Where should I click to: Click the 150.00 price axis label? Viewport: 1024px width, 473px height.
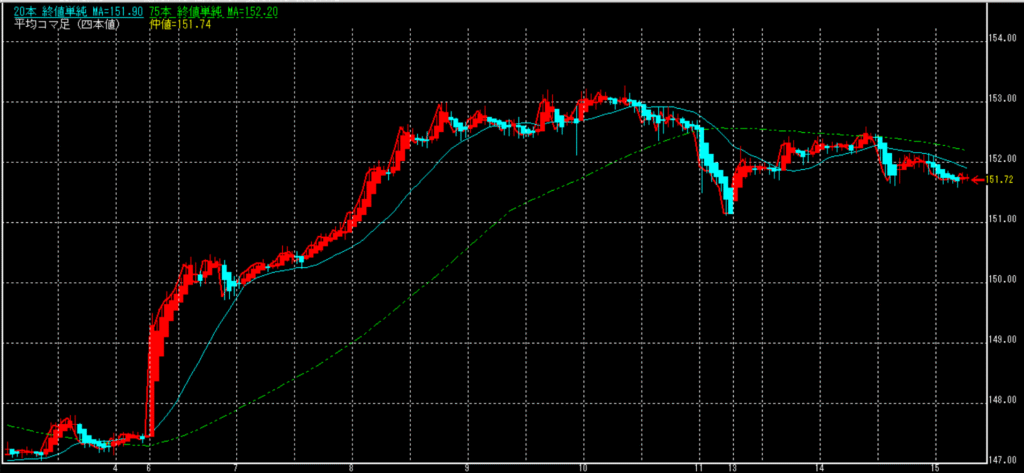point(1001,279)
